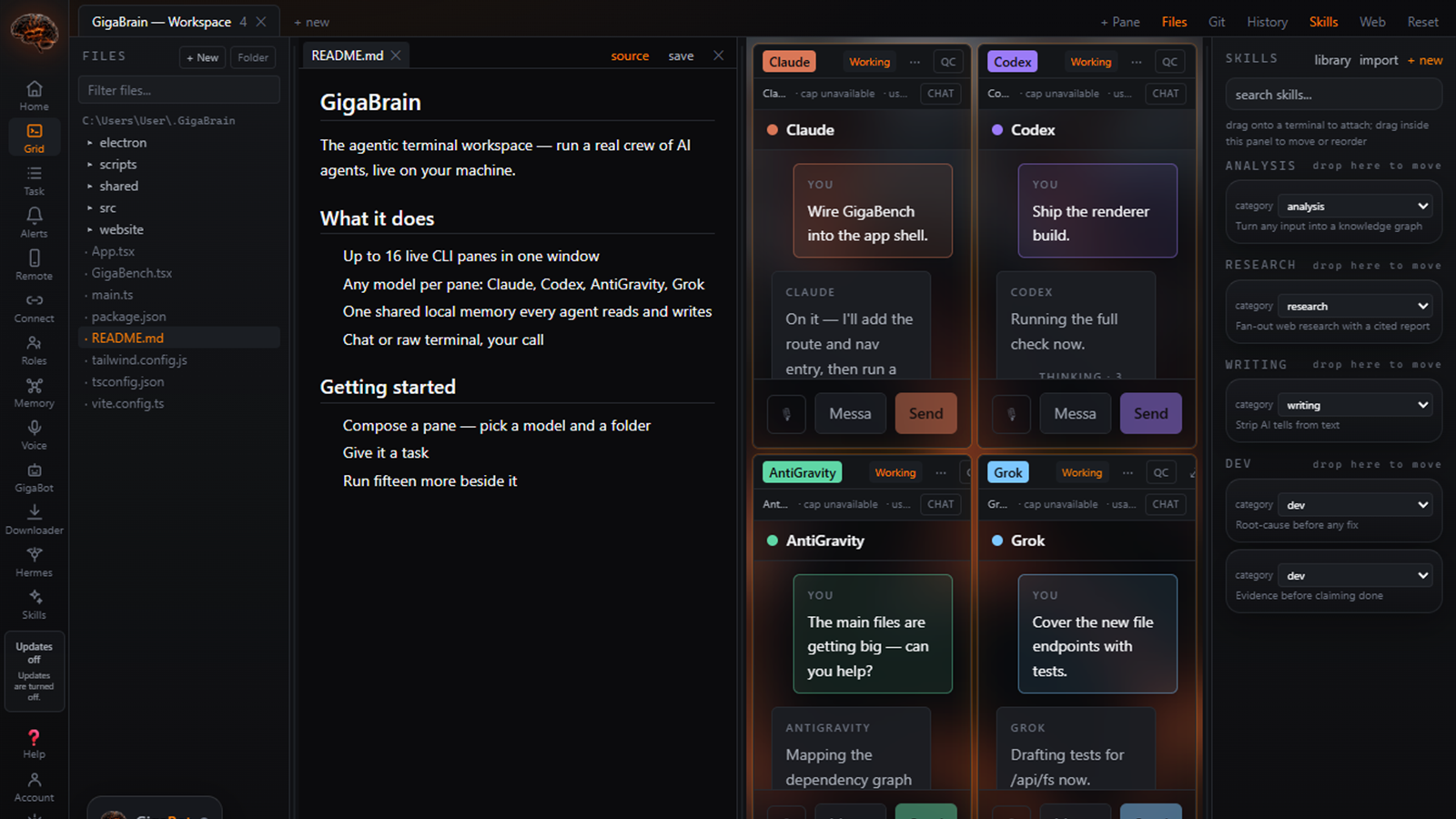Toggle CHAT mode in AntiGravity pane
This screenshot has width=1456, height=819.
(x=941, y=504)
